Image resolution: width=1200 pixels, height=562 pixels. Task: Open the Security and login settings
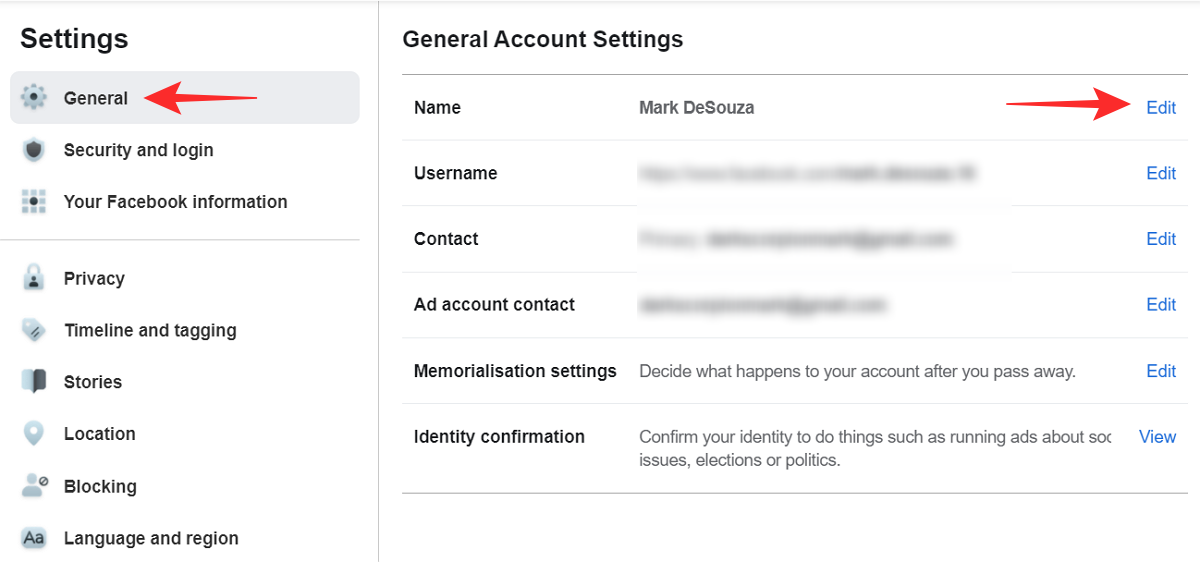[x=138, y=150]
